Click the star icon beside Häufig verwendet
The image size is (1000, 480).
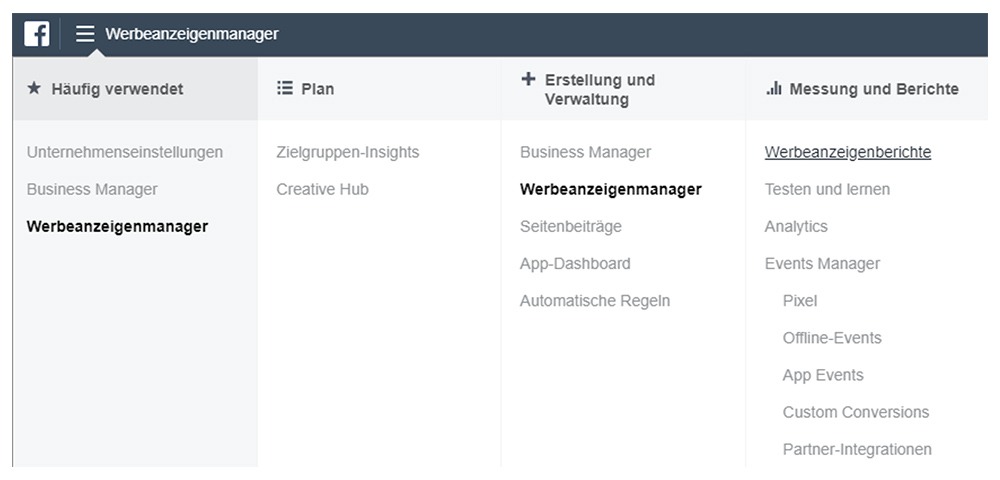pos(34,88)
